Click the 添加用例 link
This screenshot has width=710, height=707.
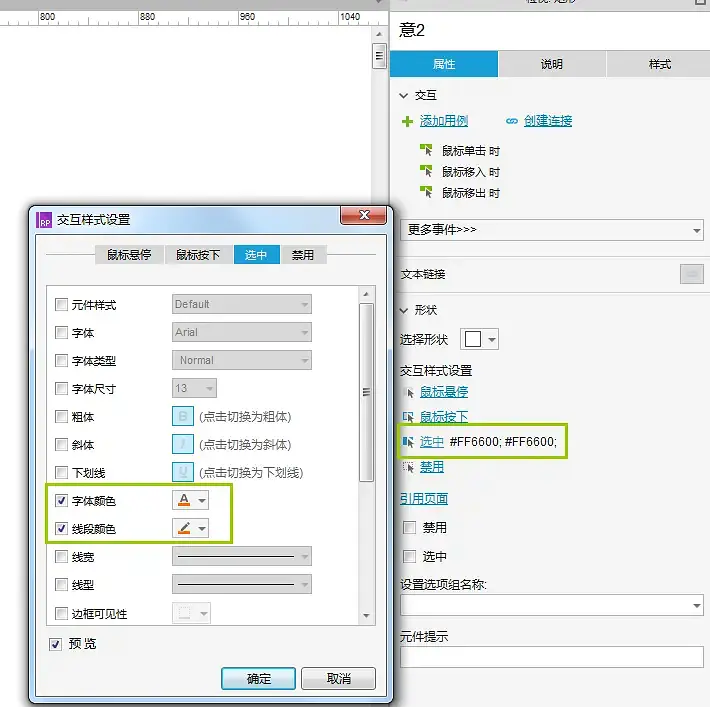444,121
